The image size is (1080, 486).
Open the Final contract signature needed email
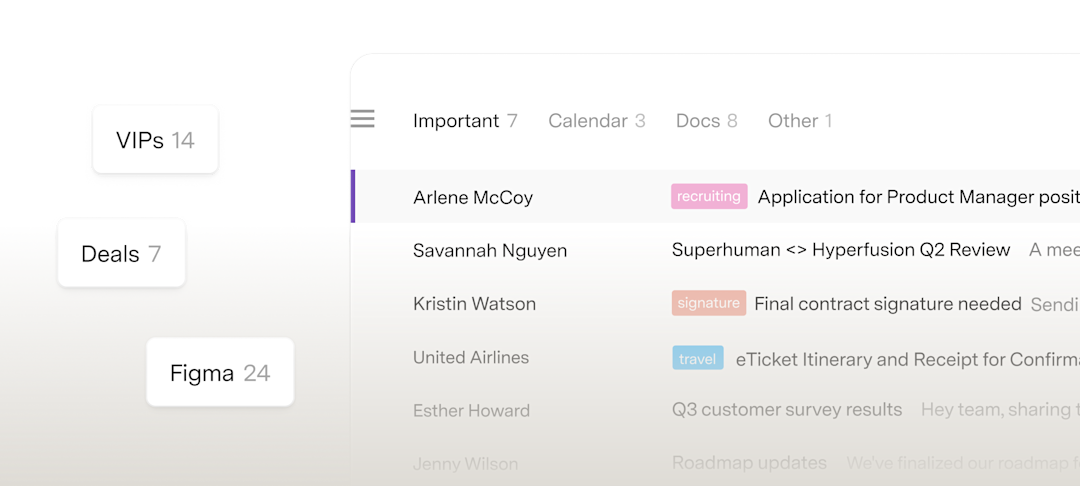pyautogui.click(x=715, y=304)
